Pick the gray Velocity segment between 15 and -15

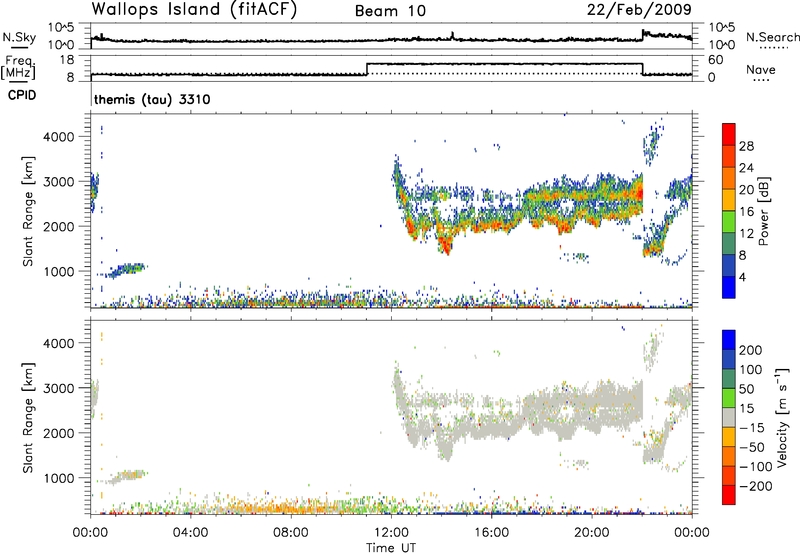coord(729,418)
